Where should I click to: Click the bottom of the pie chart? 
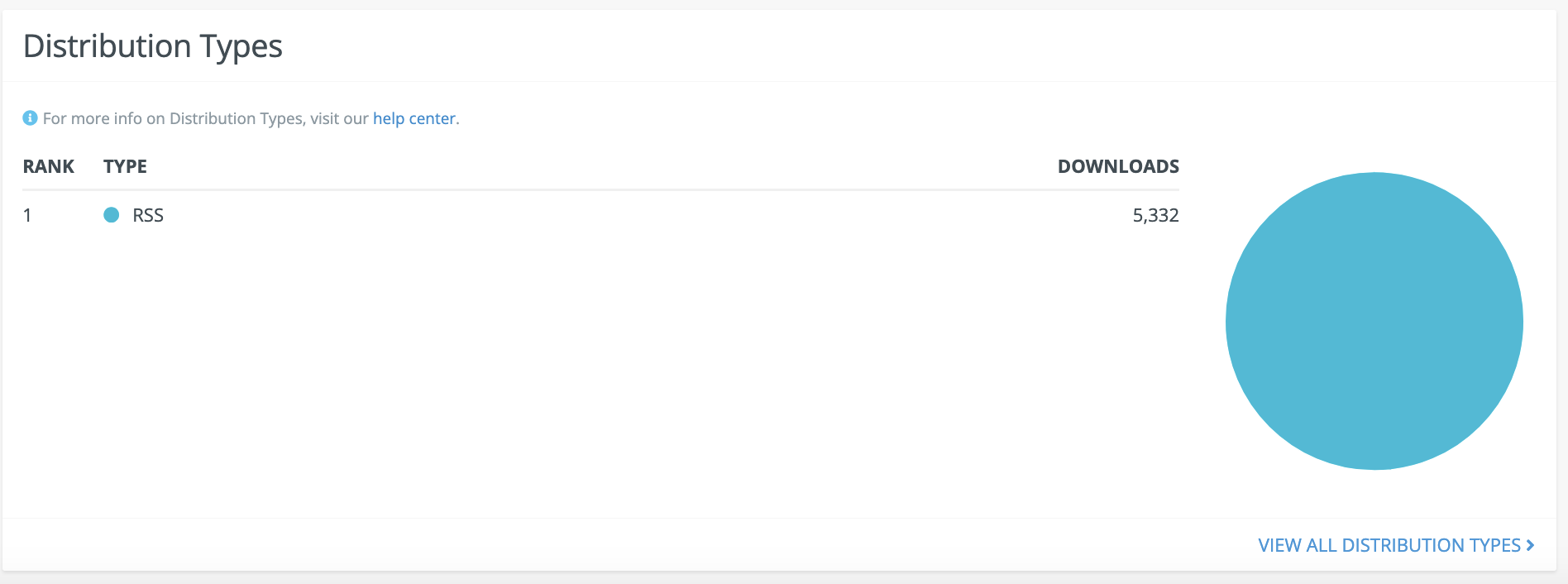tap(1374, 462)
